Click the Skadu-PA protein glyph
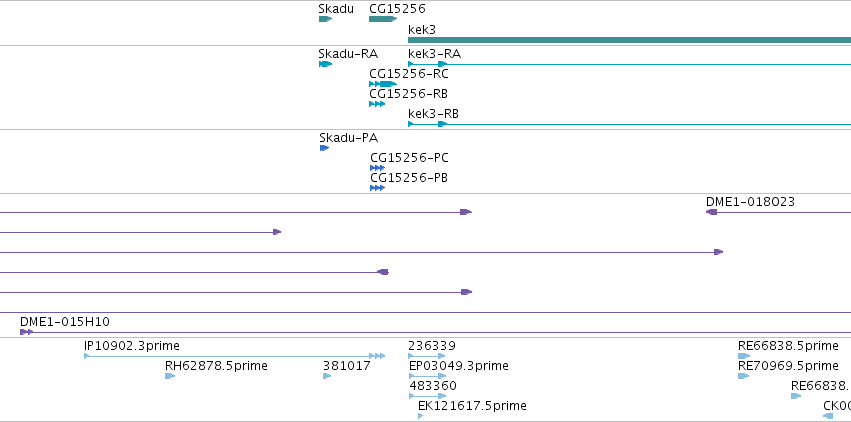The width and height of the screenshot is (851, 422). point(324,148)
